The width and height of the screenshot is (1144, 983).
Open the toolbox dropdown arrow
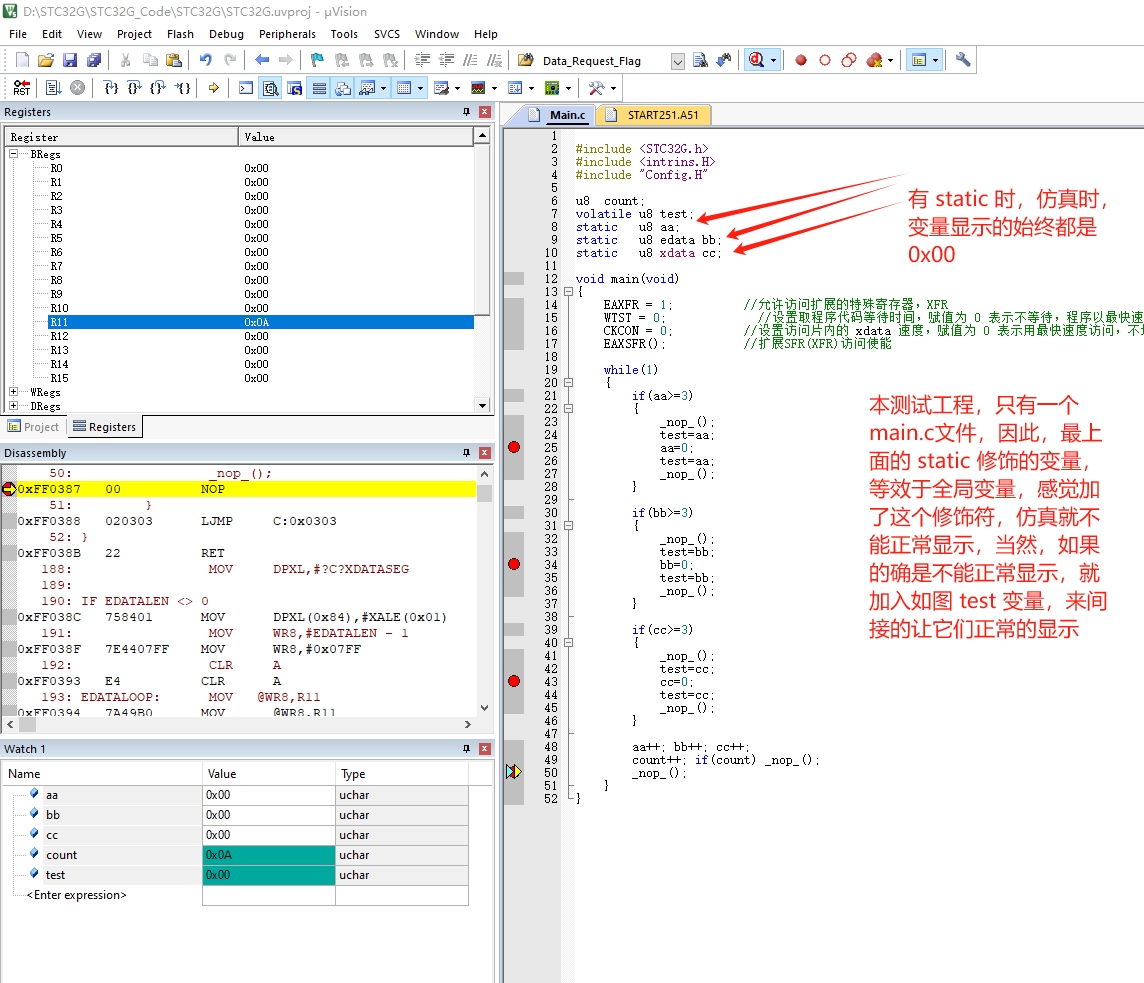pyautogui.click(x=613, y=88)
